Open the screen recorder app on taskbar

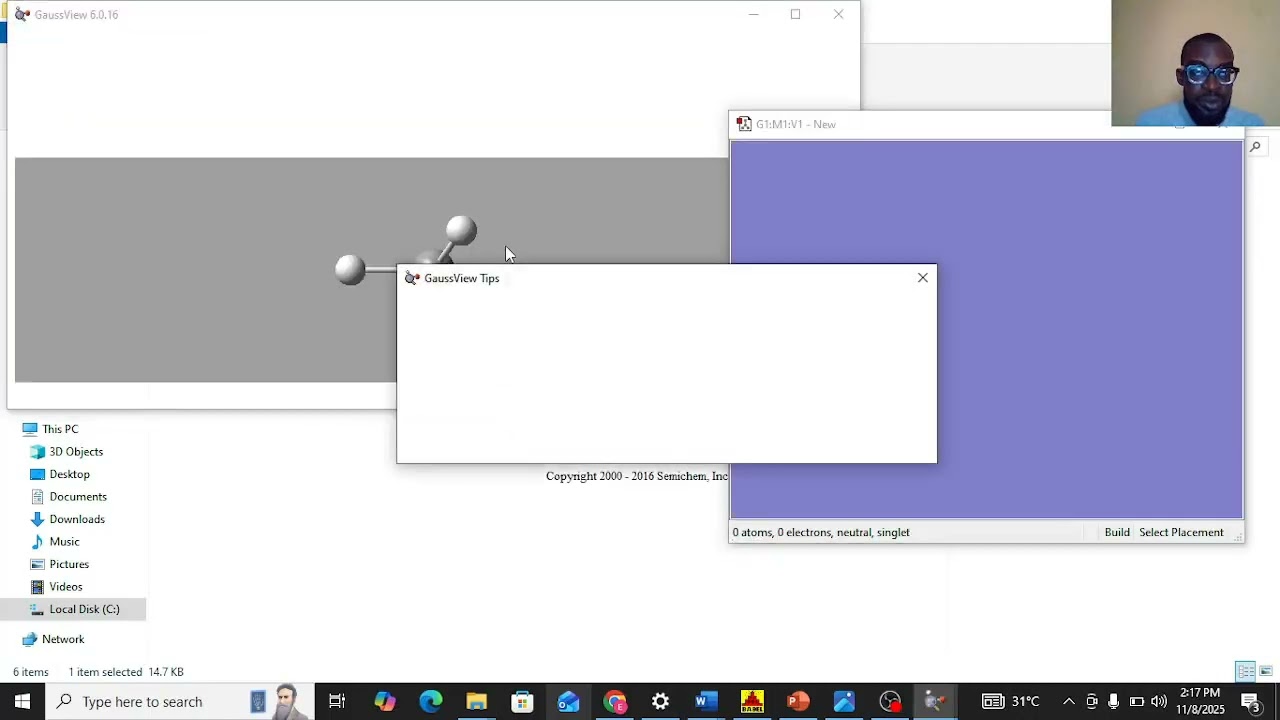point(890,701)
